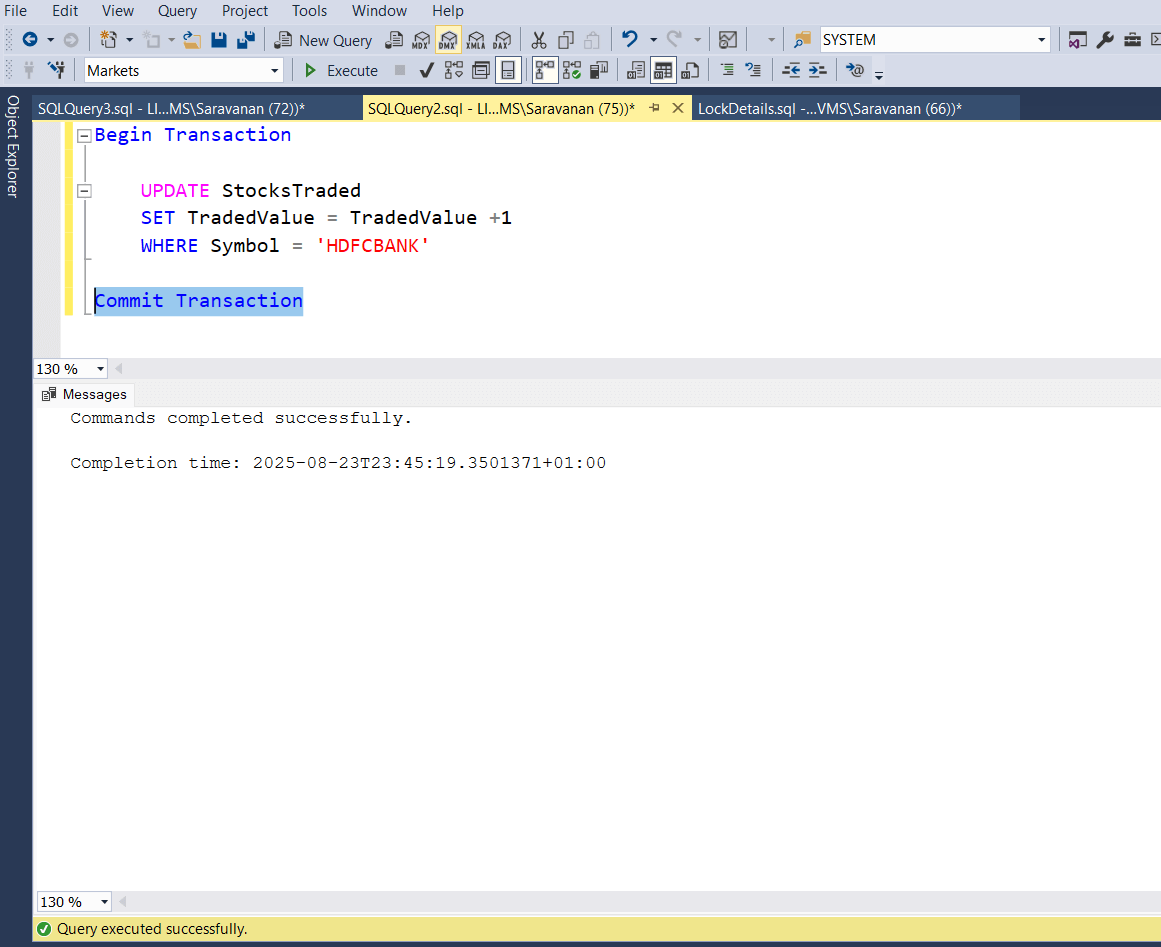Select the Messages results tab
Viewport: 1161px width, 947px height.
(84, 394)
